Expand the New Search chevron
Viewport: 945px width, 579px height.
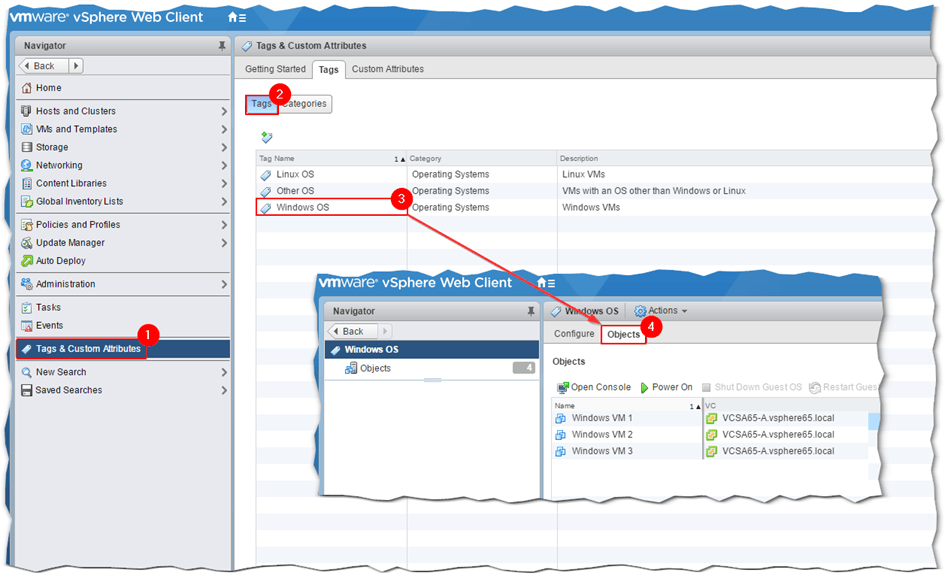coord(224,373)
